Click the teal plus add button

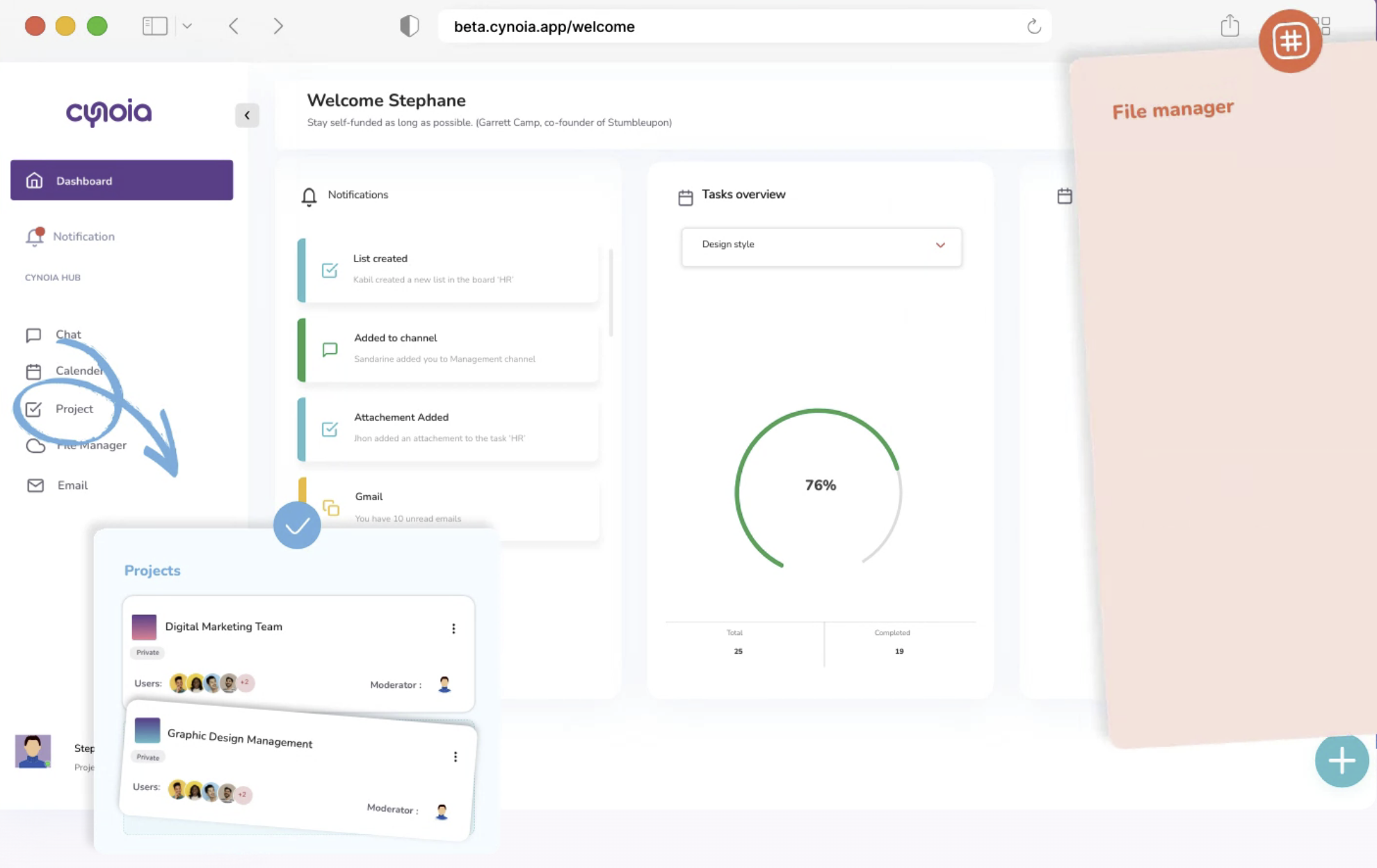click(1342, 760)
